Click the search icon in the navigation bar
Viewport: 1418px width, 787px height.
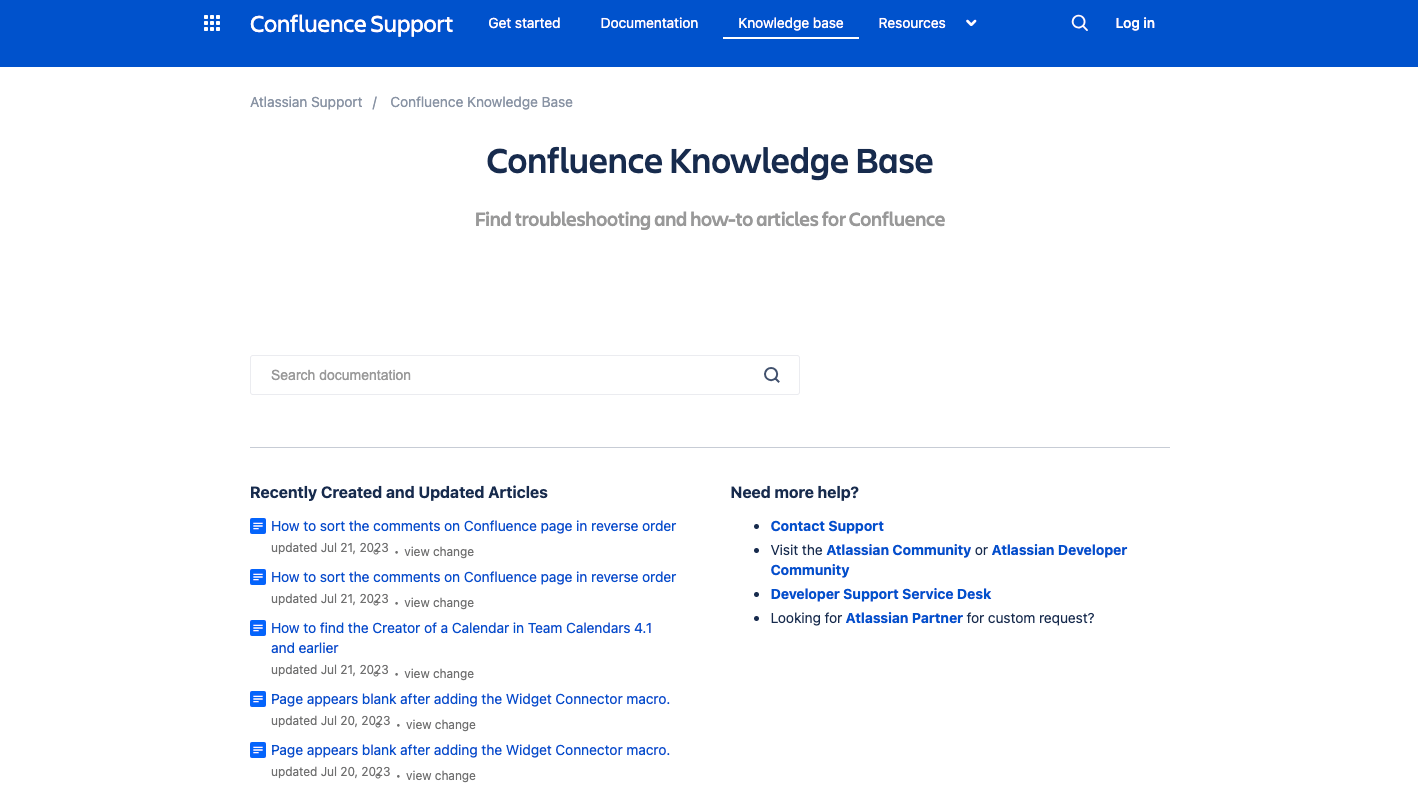[x=1079, y=22]
